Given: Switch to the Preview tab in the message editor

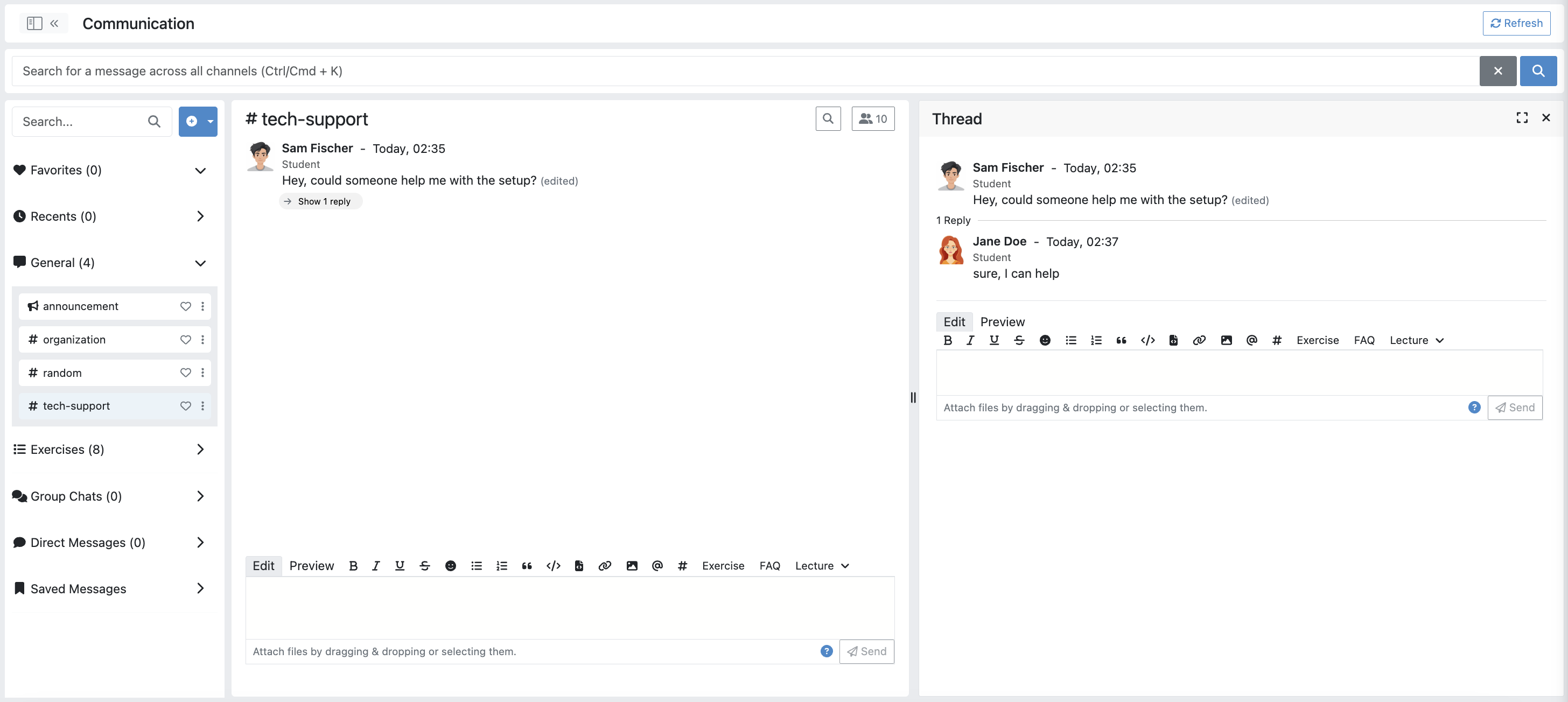Looking at the screenshot, I should click(x=311, y=565).
